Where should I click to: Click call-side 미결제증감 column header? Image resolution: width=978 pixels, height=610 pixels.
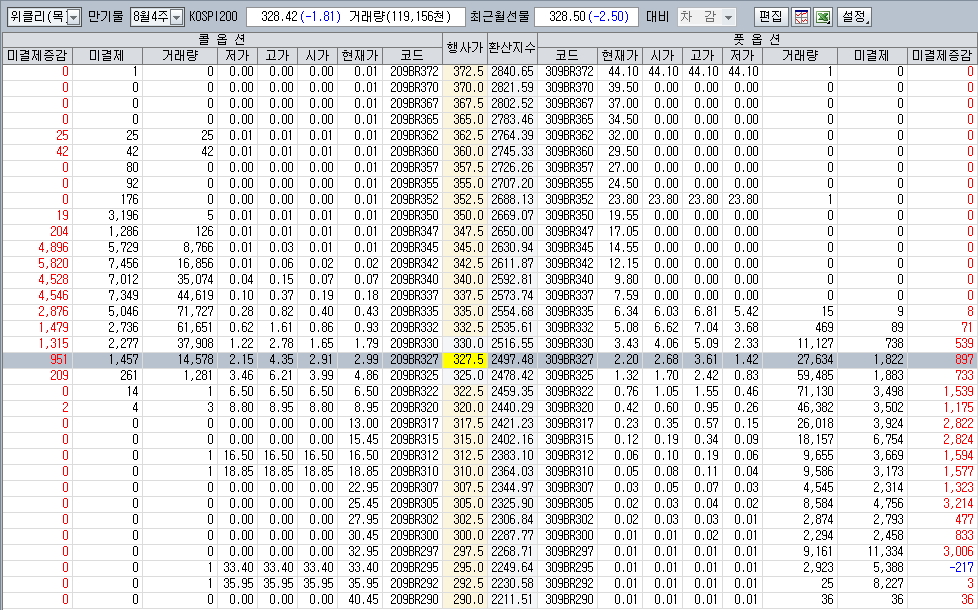coord(37,55)
